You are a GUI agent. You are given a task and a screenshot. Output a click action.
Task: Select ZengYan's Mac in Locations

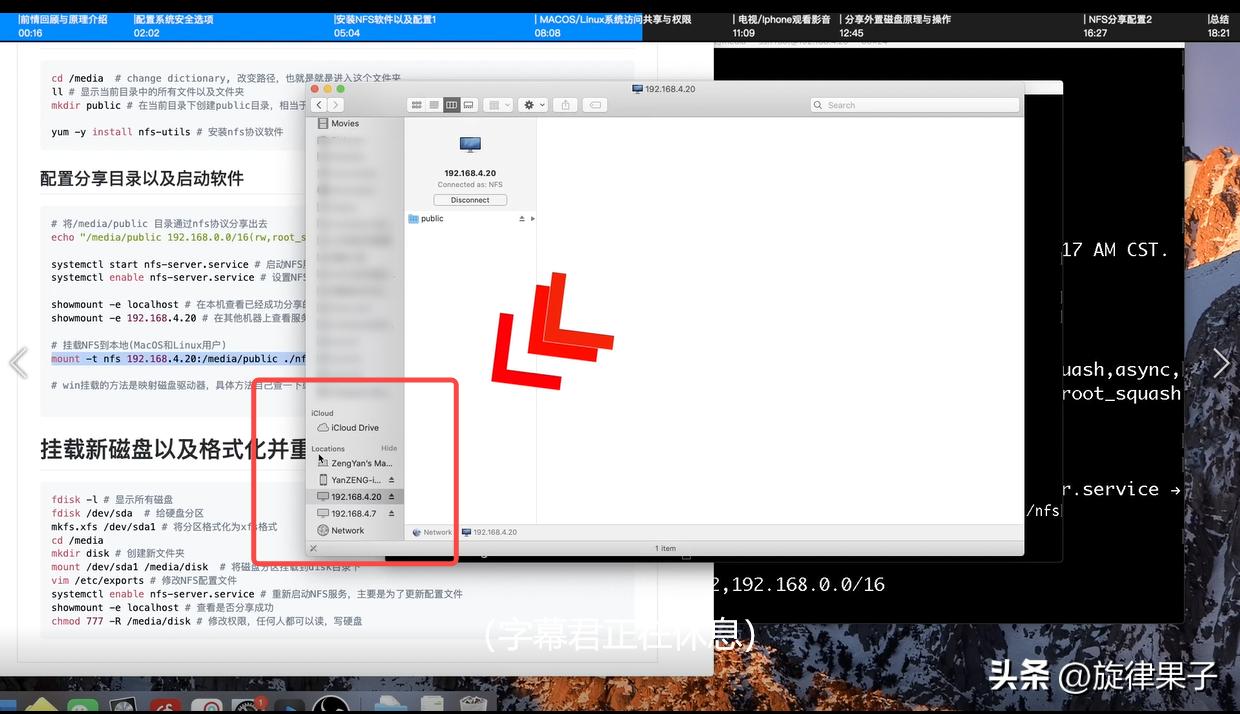point(355,463)
